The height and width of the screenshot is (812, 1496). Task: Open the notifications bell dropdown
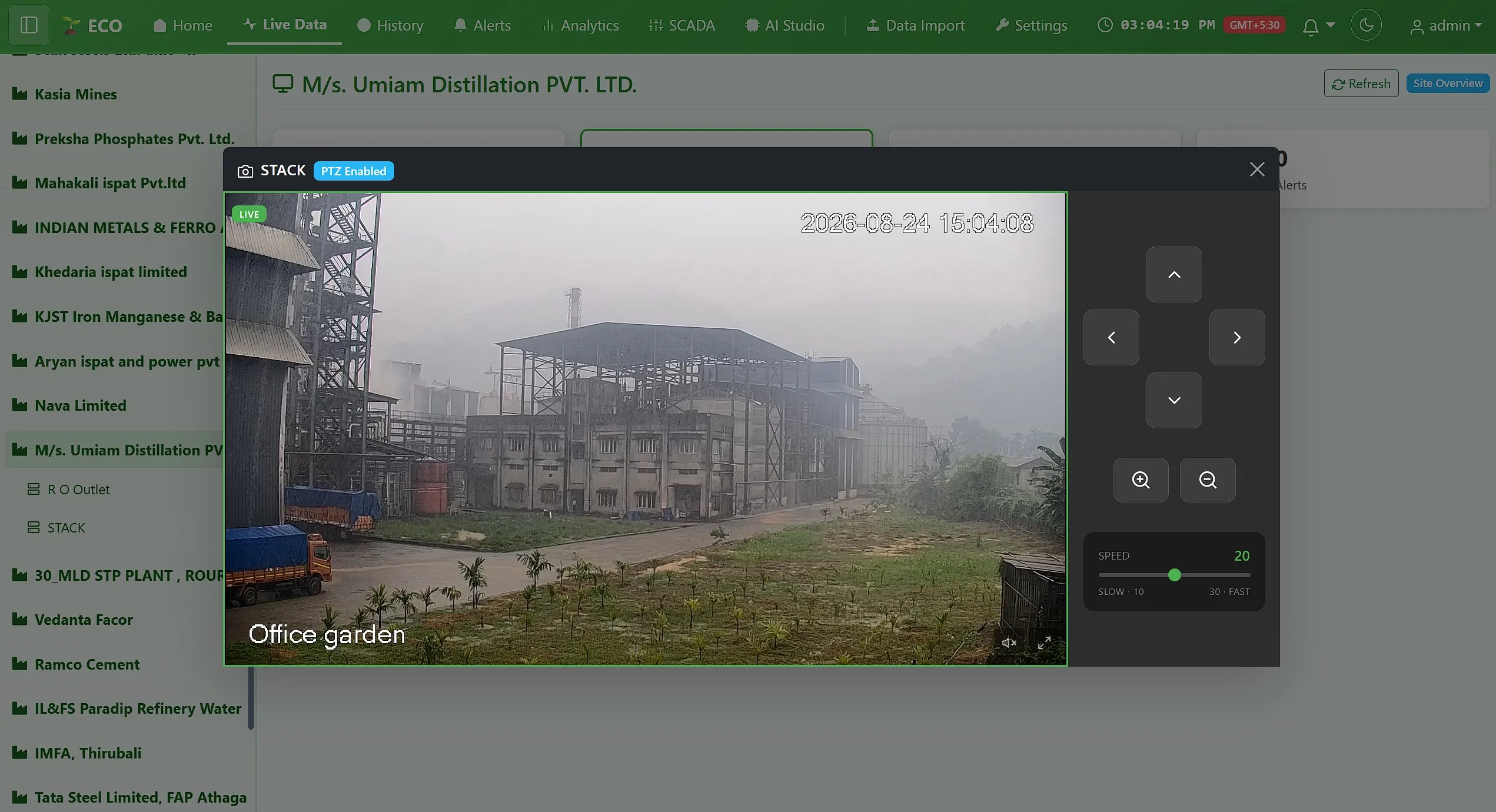click(x=1318, y=26)
